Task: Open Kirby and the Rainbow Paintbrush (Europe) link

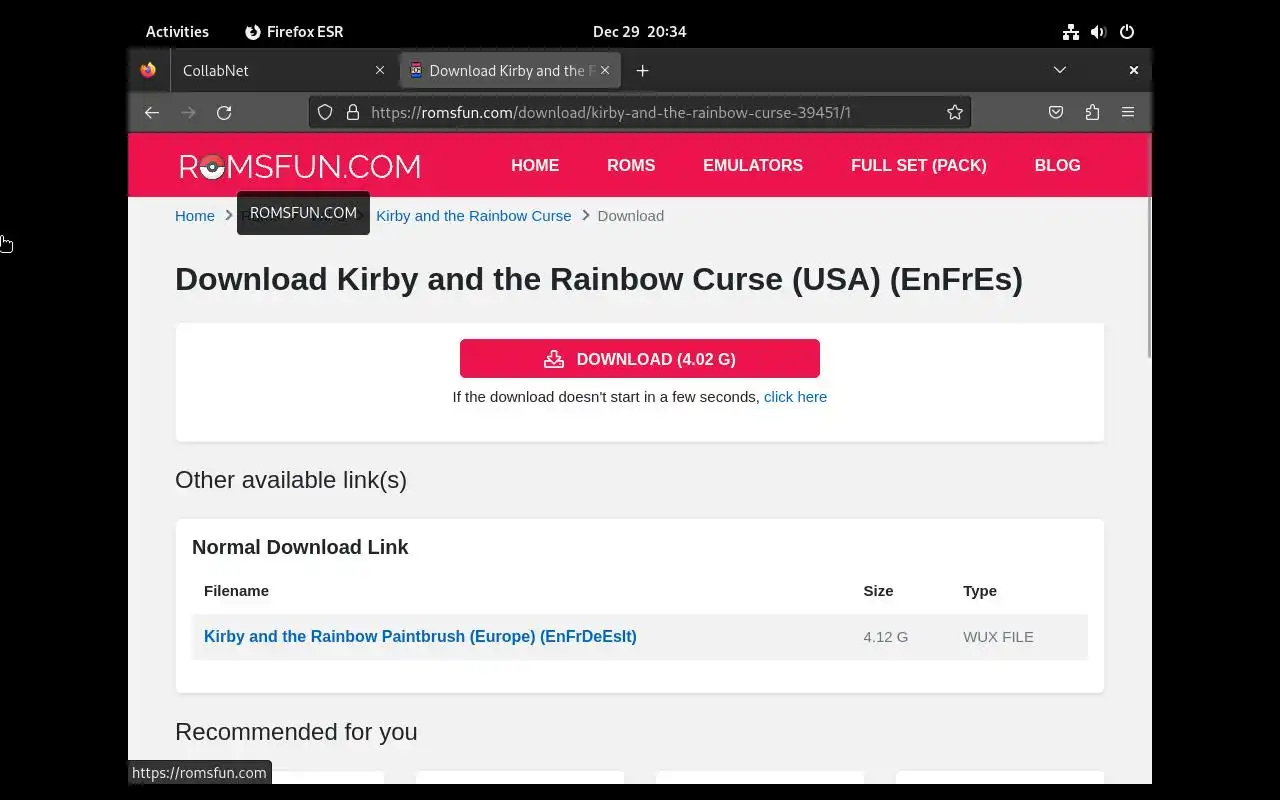Action: (420, 637)
